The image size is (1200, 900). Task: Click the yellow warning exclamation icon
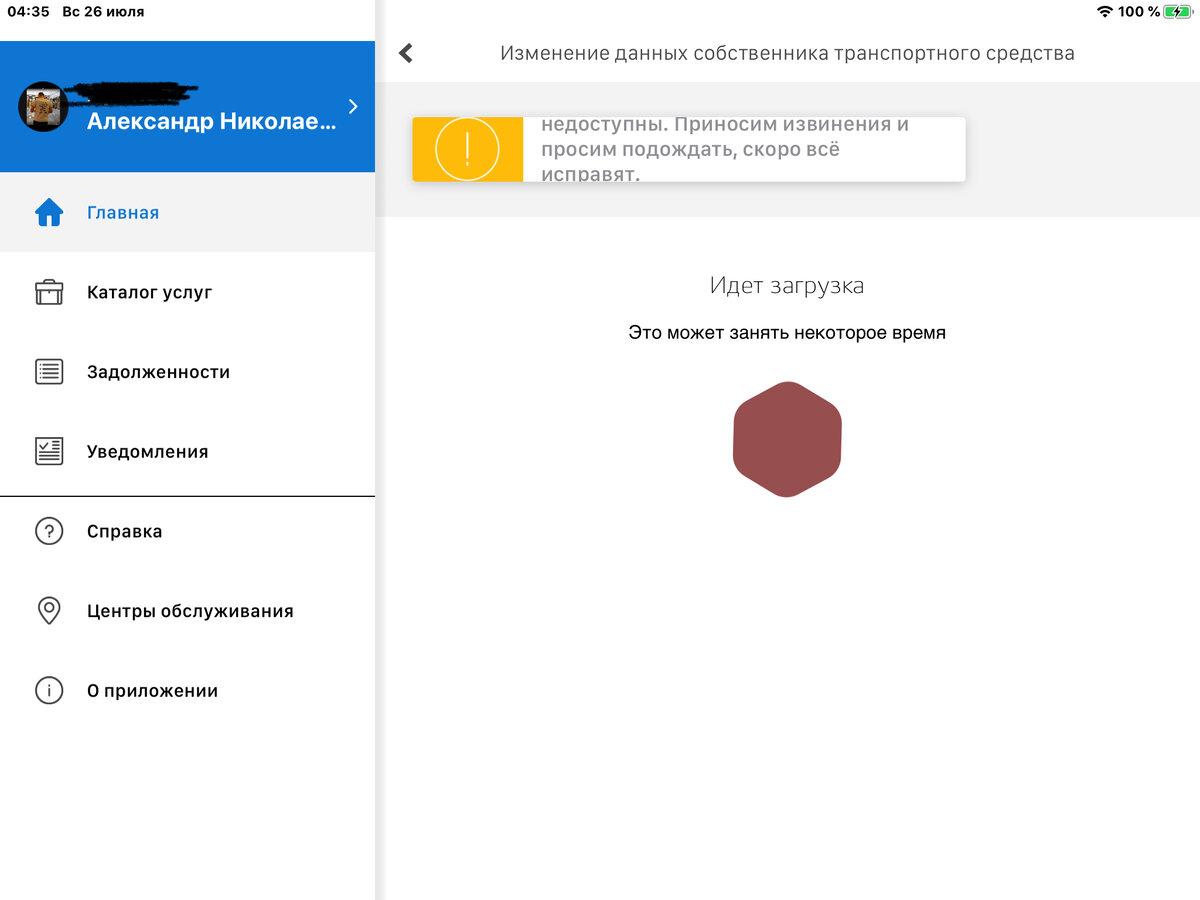point(466,149)
